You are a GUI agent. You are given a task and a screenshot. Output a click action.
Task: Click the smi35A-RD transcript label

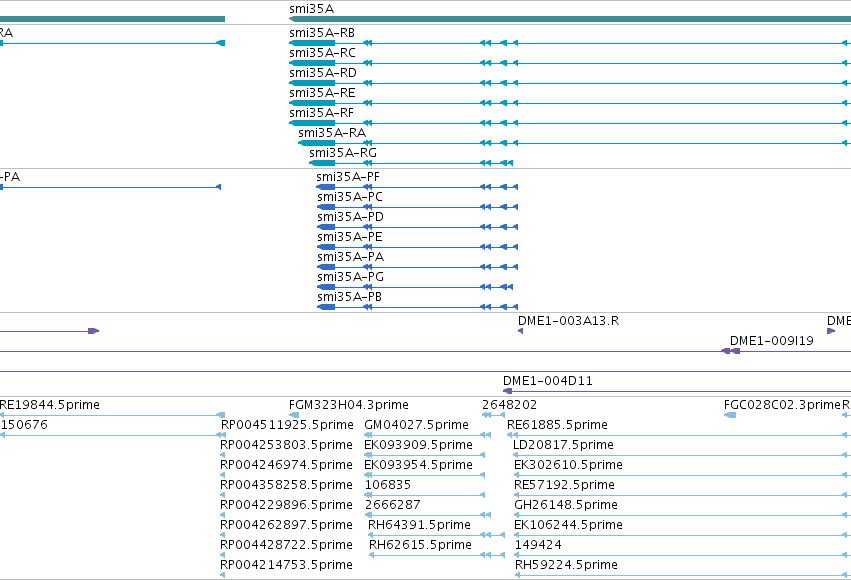tap(323, 73)
